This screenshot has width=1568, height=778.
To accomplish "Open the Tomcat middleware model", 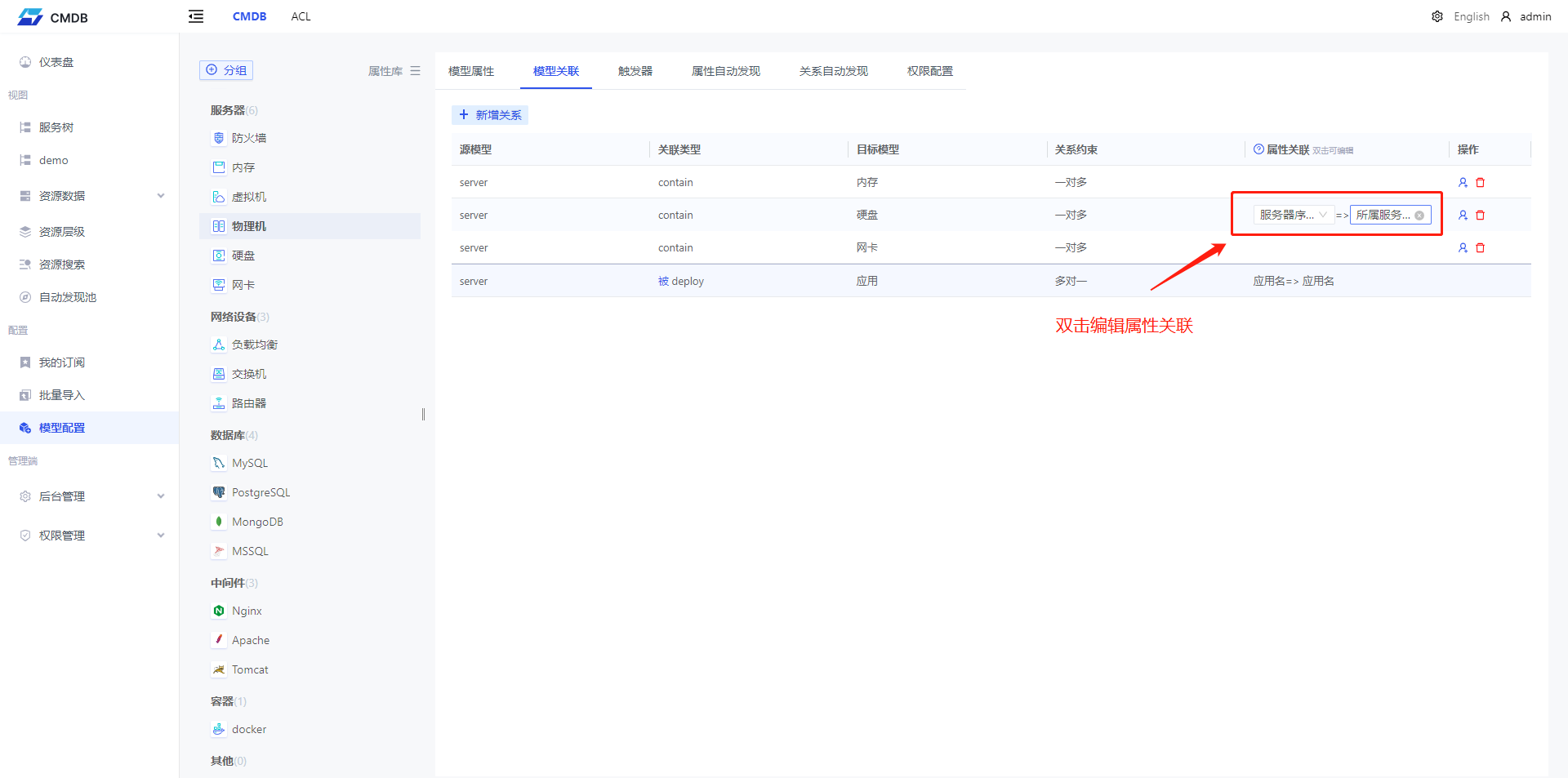I will click(x=249, y=669).
